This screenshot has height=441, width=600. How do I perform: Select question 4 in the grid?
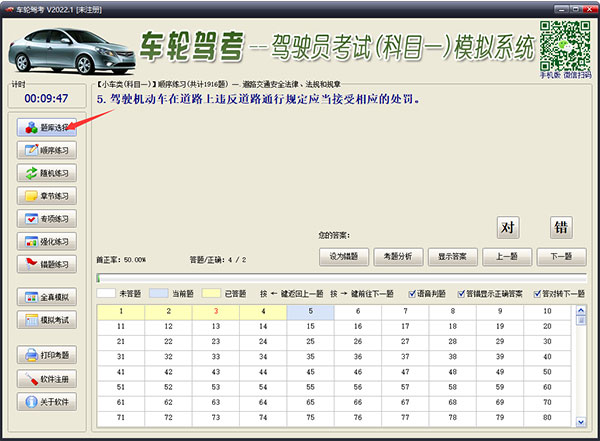click(263, 312)
